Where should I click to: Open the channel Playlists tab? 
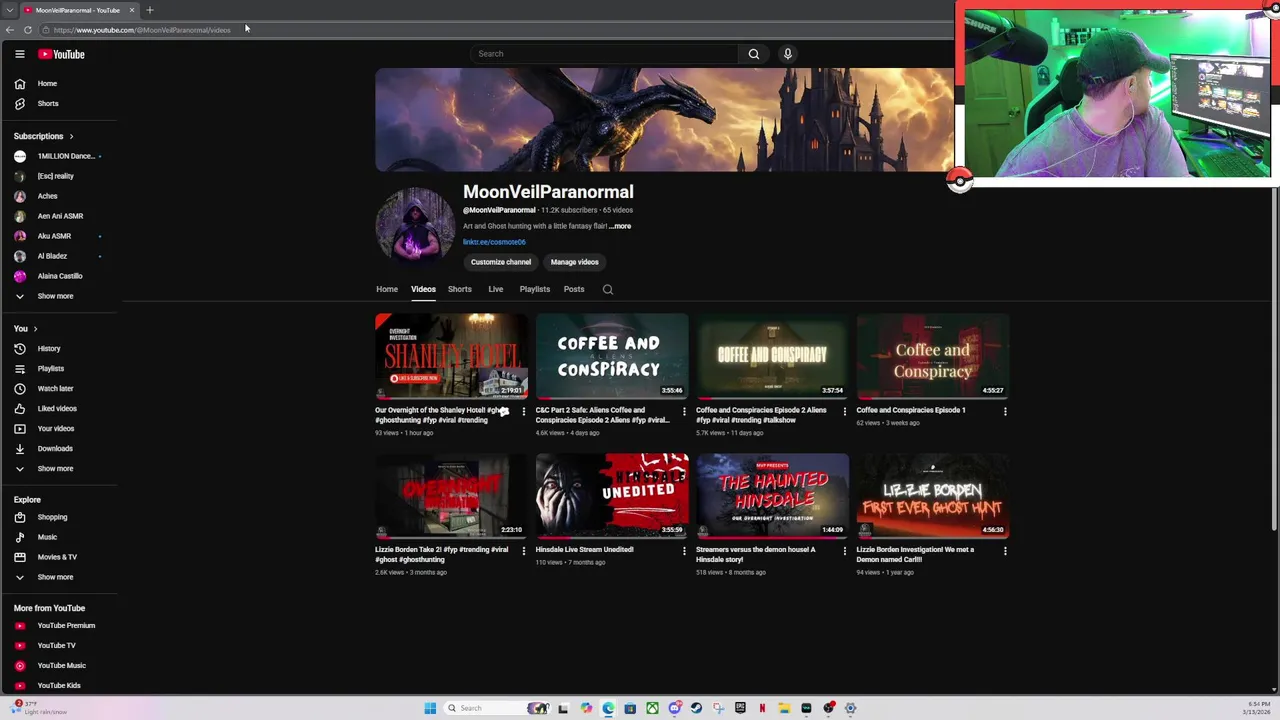(x=534, y=289)
